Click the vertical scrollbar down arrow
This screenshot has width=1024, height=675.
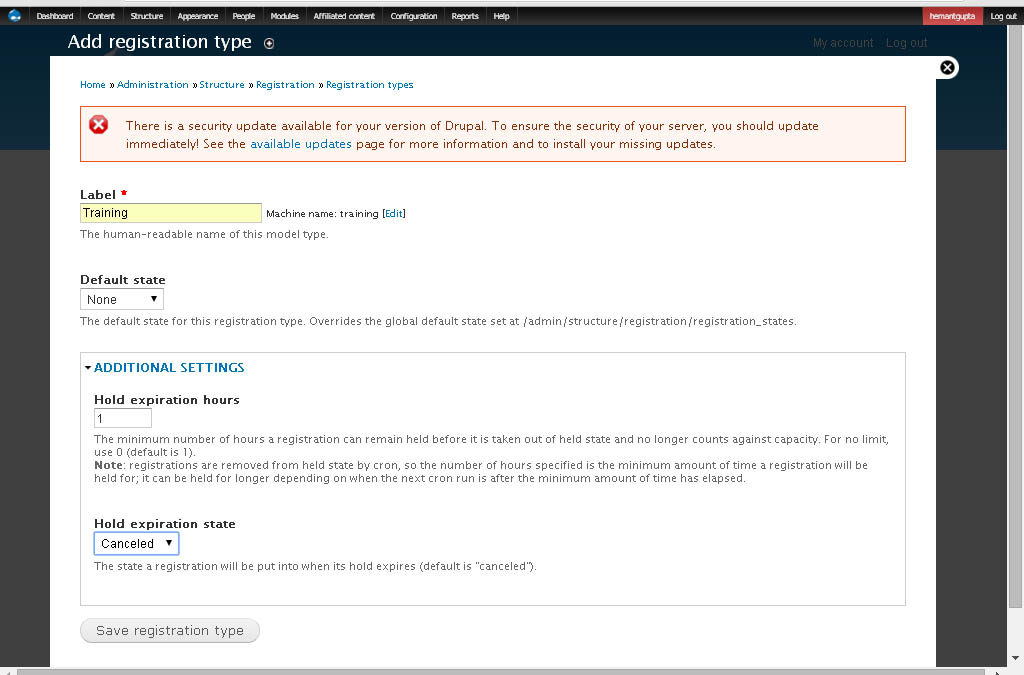(x=1015, y=657)
